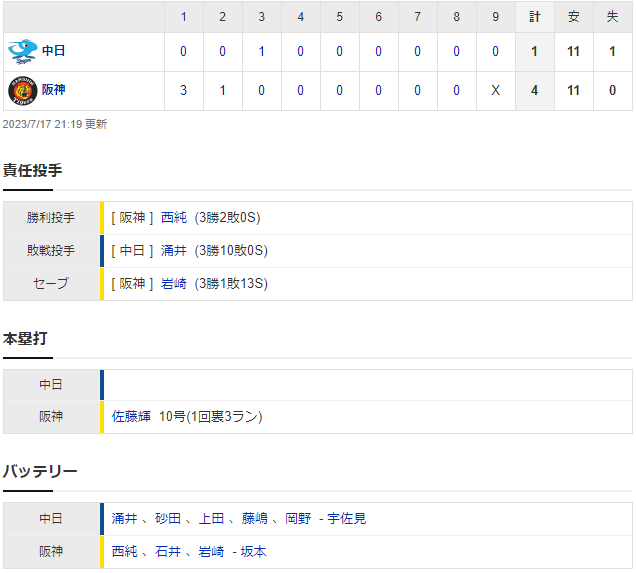The height and width of the screenshot is (573, 636).
Task: Click the Chunichi Dragons team logo icon
Action: [22, 51]
